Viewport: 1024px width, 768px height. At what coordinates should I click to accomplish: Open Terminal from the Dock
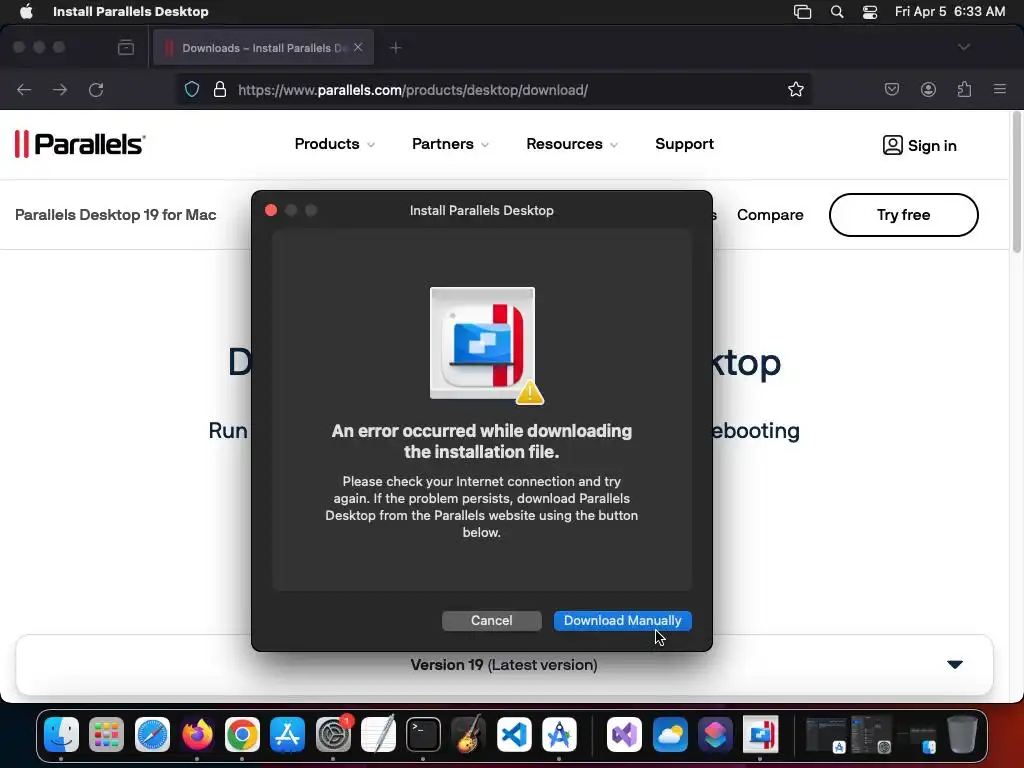click(x=423, y=735)
